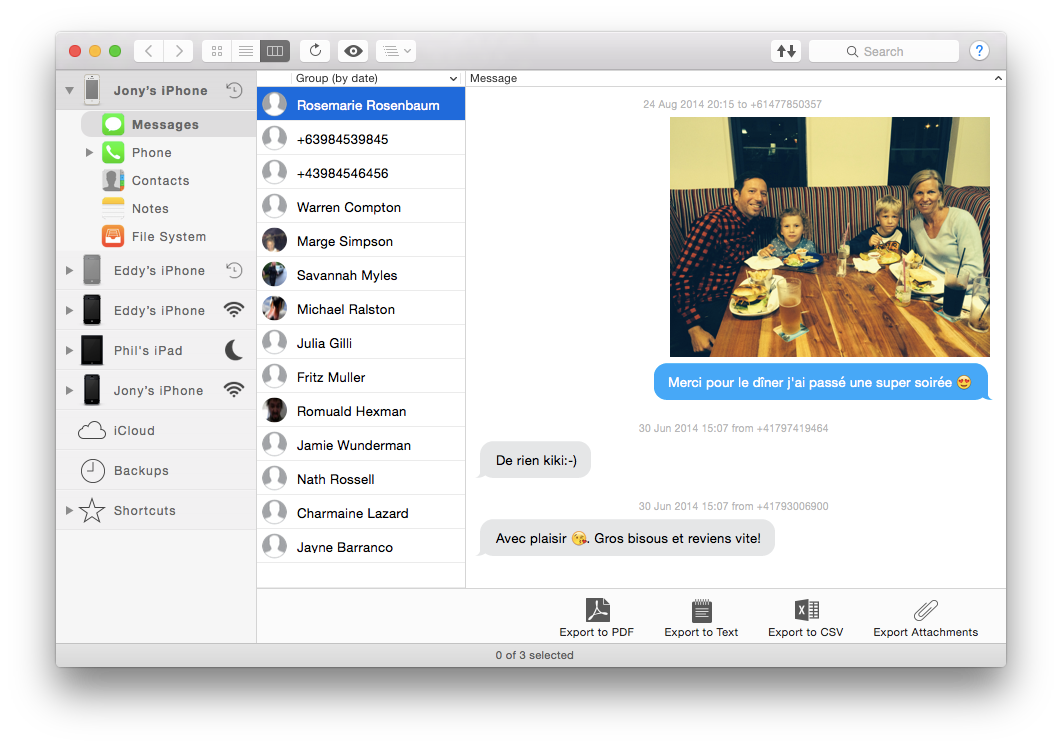This screenshot has height=747, width=1062.
Task: Toggle the Quick Look eye button
Action: 353,51
